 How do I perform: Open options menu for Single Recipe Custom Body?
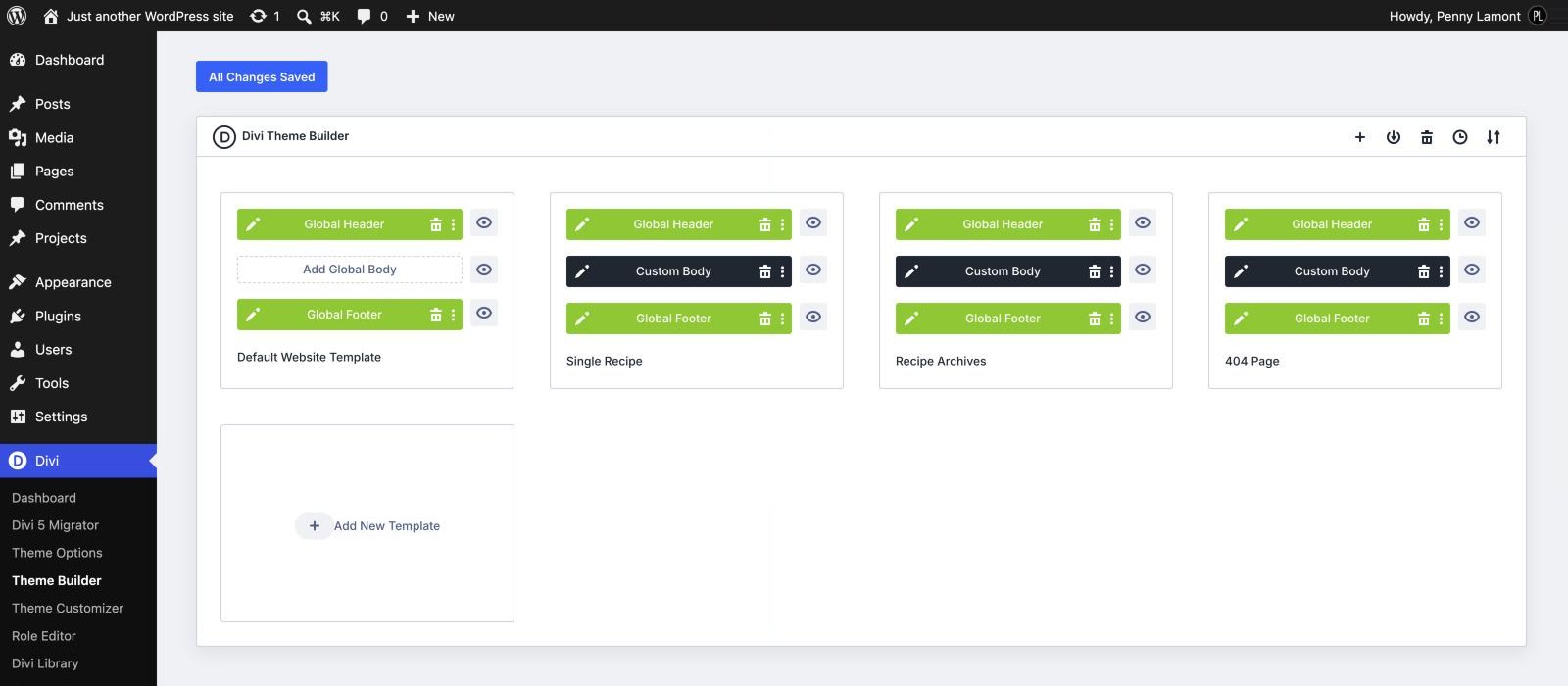click(782, 271)
